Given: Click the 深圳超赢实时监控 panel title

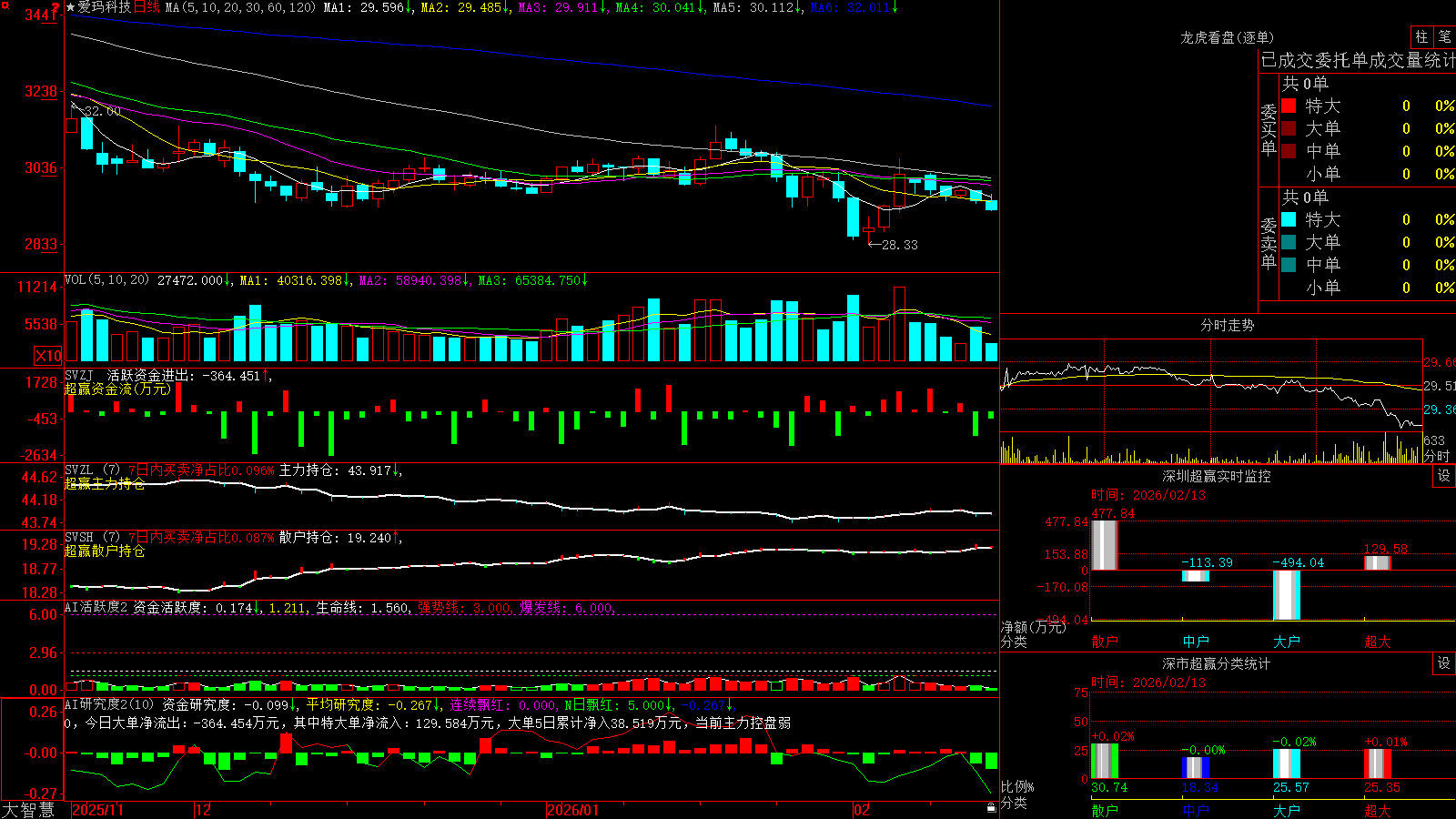Looking at the screenshot, I should point(1216,476).
